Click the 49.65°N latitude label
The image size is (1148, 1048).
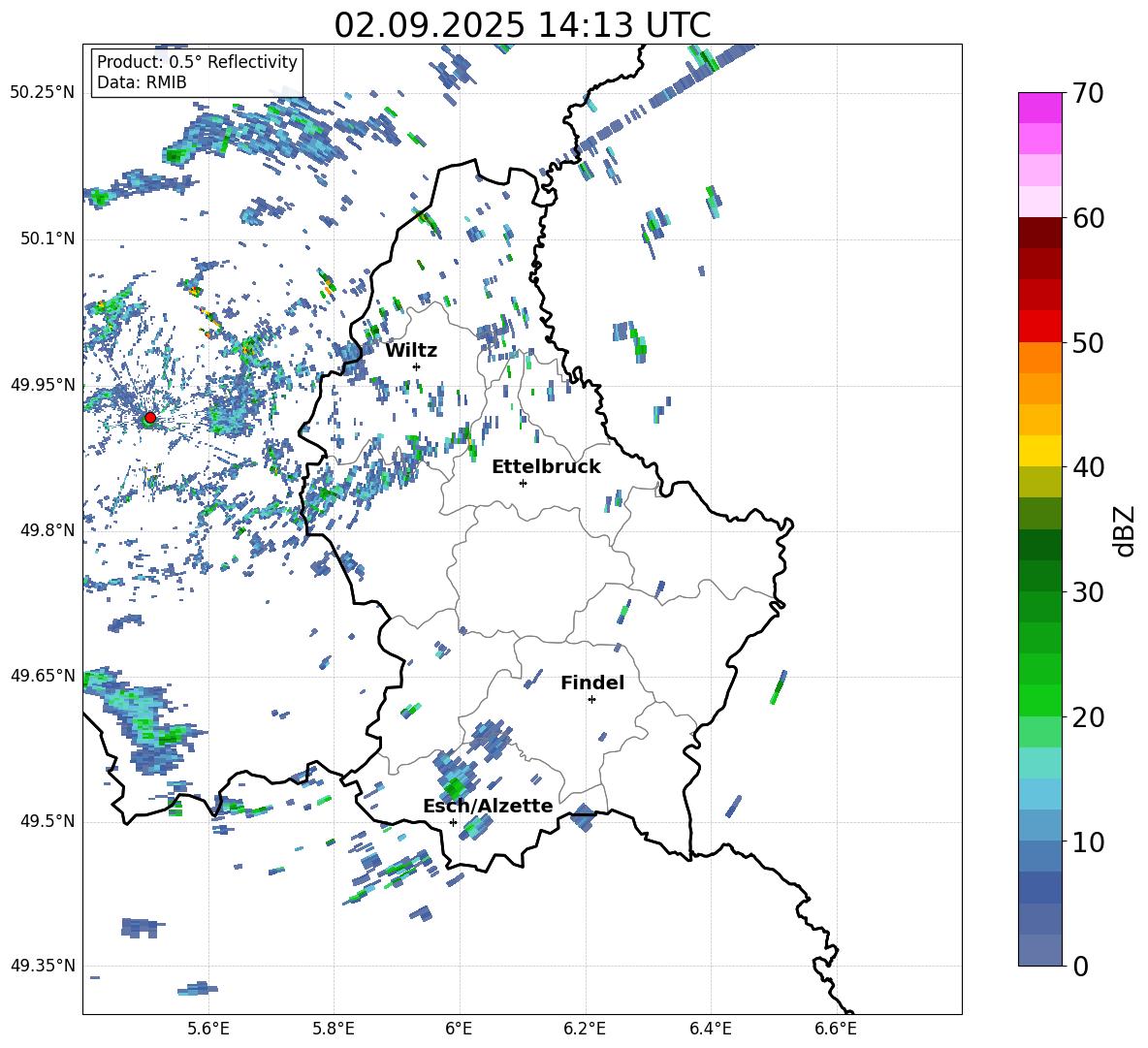[43, 676]
